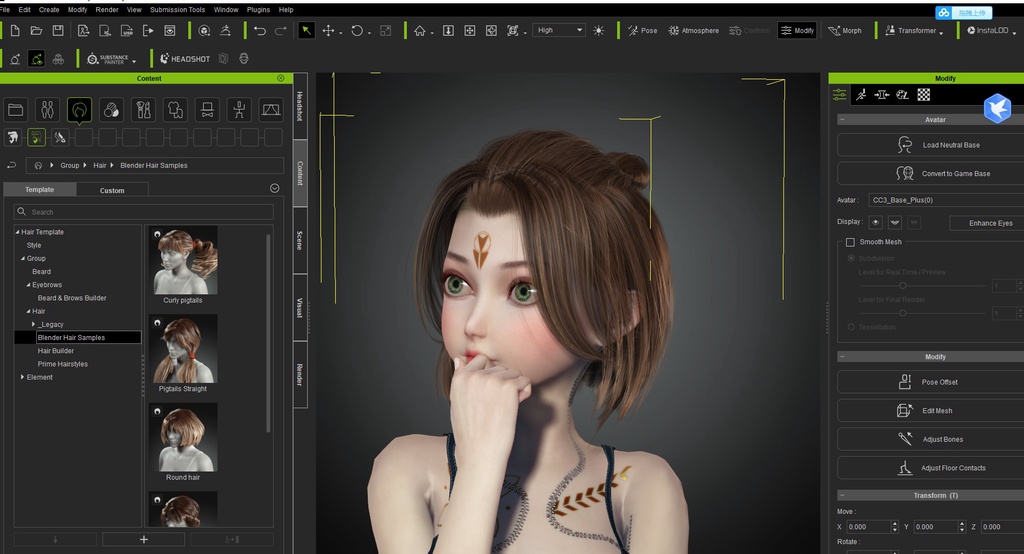Viewport: 1024px width, 554px height.
Task: Open the Project folder category icon
Action: tap(16, 109)
